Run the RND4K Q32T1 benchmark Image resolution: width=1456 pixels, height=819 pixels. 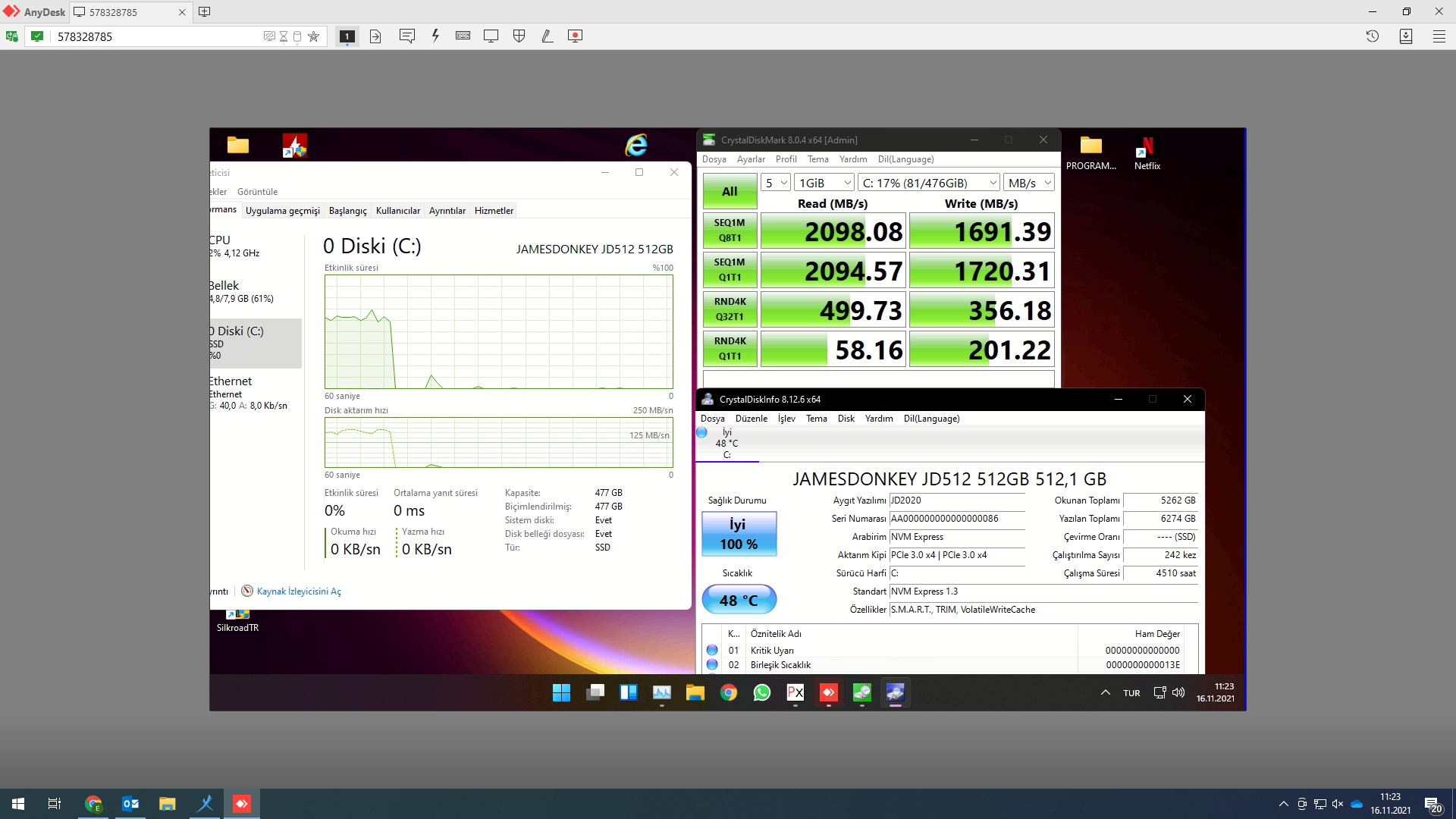coord(730,309)
